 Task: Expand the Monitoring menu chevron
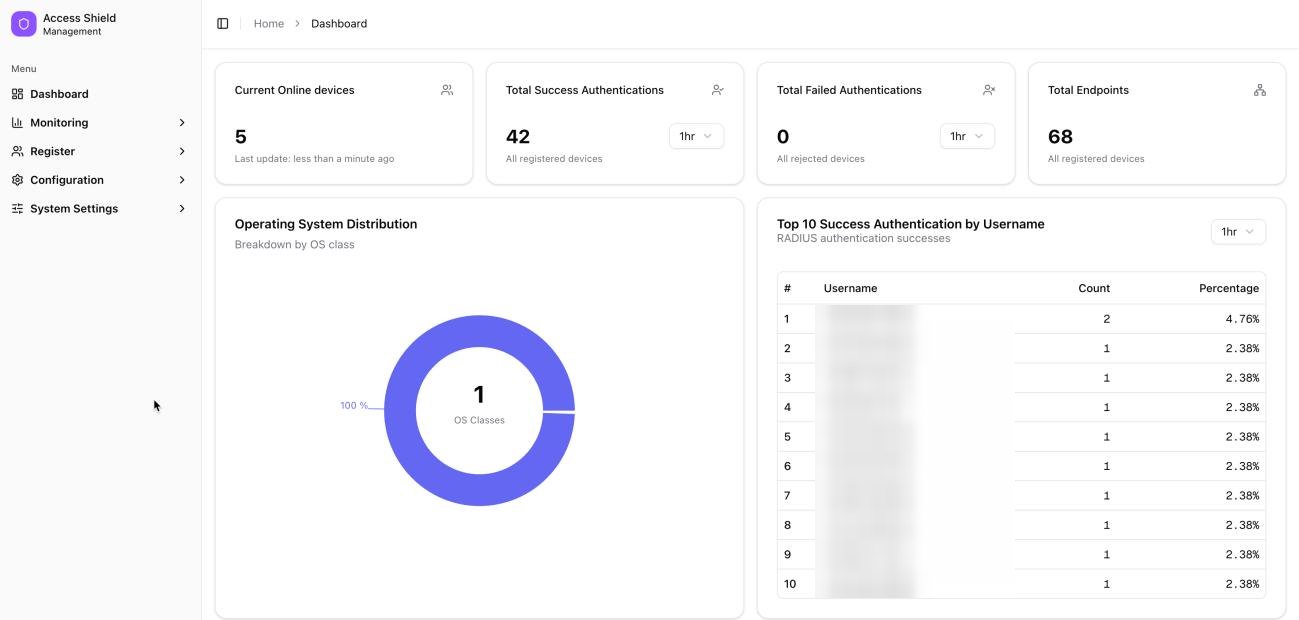(182, 123)
